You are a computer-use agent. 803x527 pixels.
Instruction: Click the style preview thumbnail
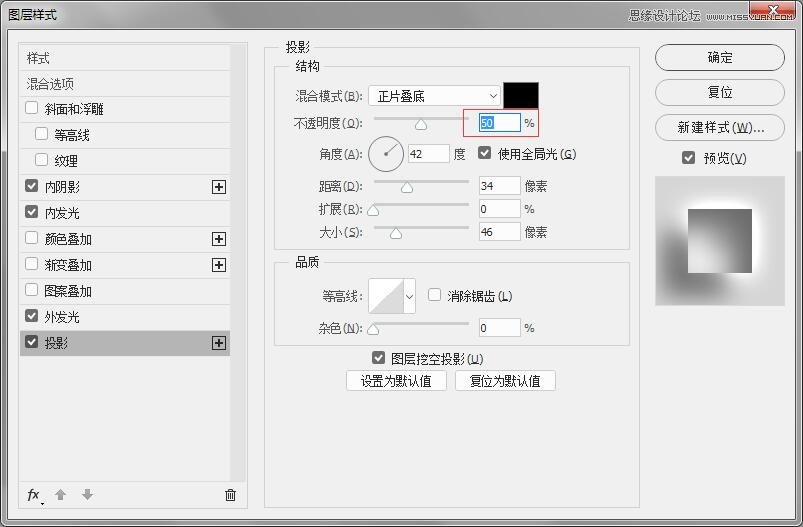click(720, 241)
